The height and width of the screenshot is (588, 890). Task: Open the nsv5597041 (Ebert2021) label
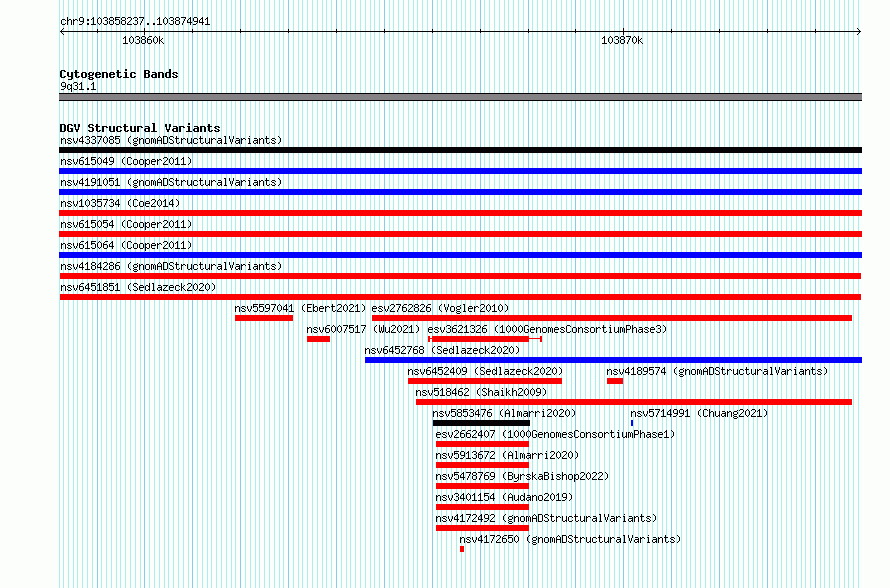pyautogui.click(x=300, y=308)
